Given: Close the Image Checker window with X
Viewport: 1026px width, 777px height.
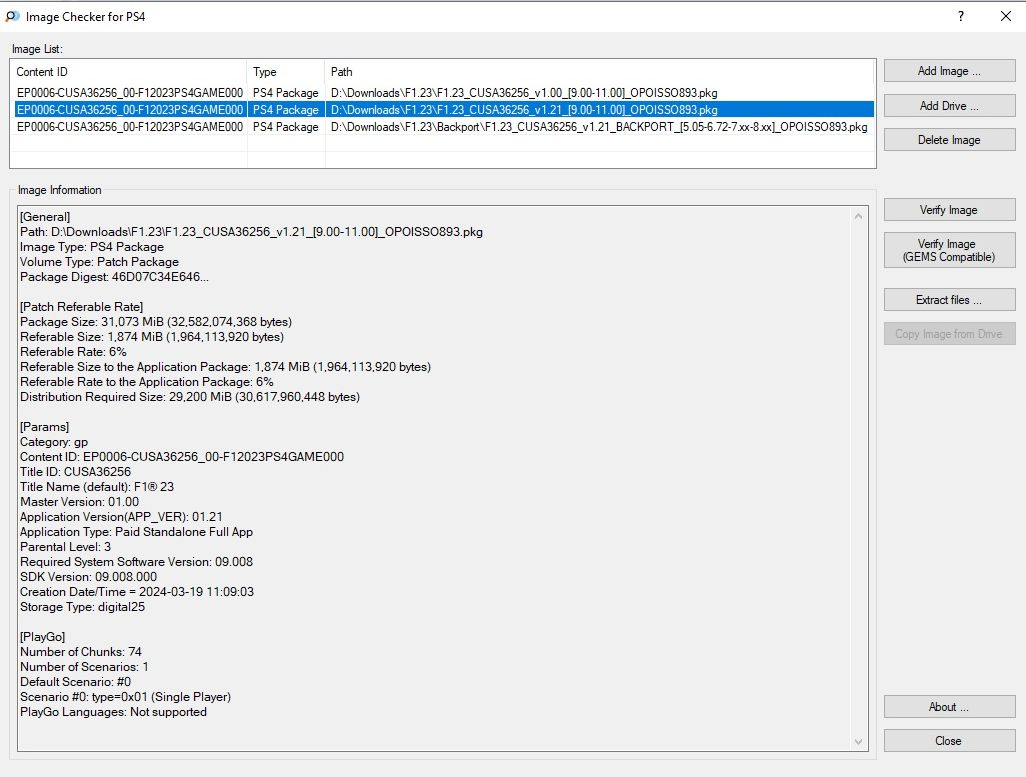Looking at the screenshot, I should (x=1006, y=16).
